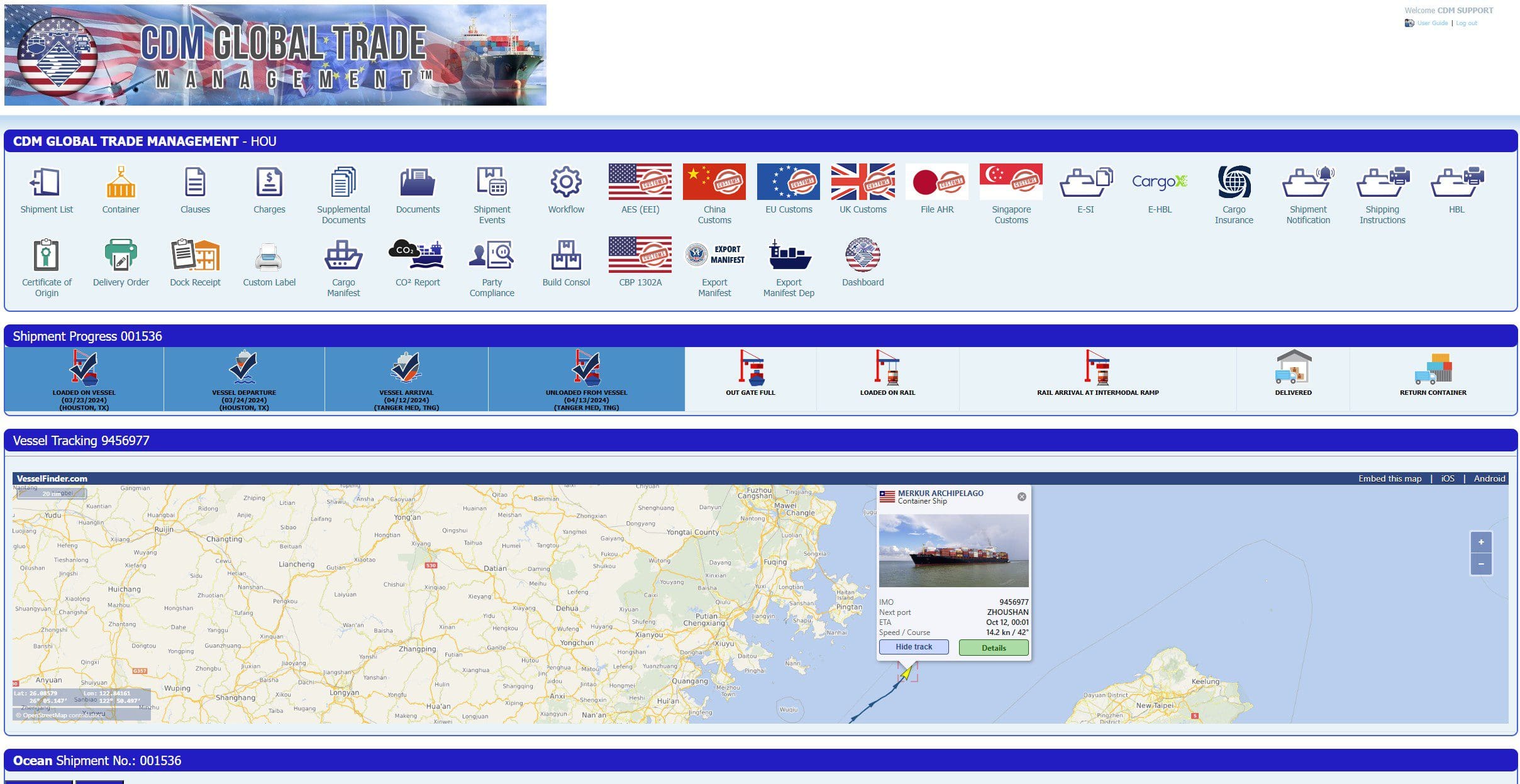Open the CO² Report
1520x784 pixels.
click(x=418, y=254)
